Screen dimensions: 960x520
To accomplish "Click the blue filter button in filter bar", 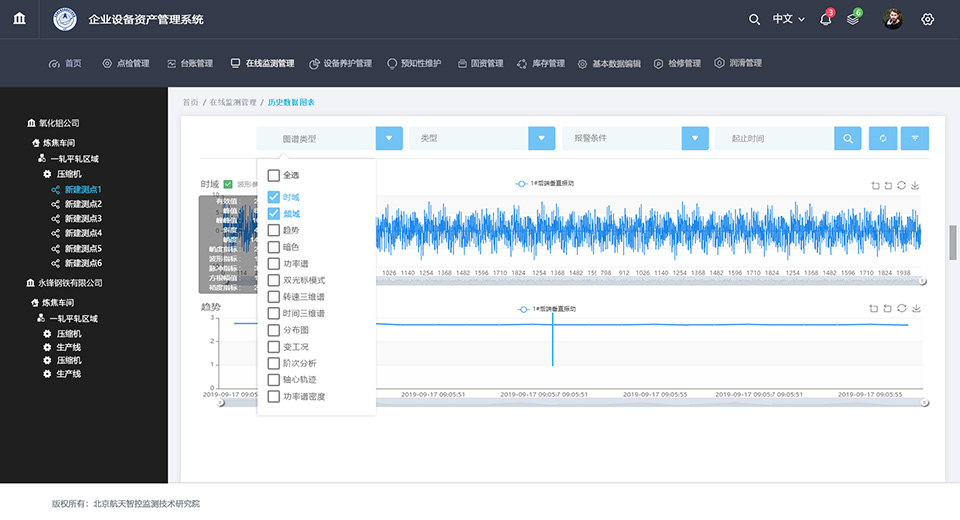I will click(x=914, y=139).
